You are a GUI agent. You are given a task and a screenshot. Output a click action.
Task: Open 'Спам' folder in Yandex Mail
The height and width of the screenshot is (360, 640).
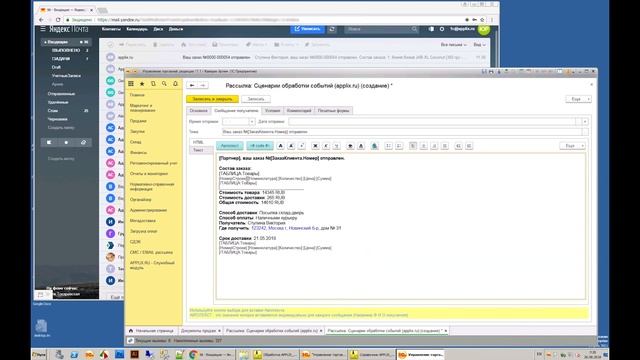53,111
